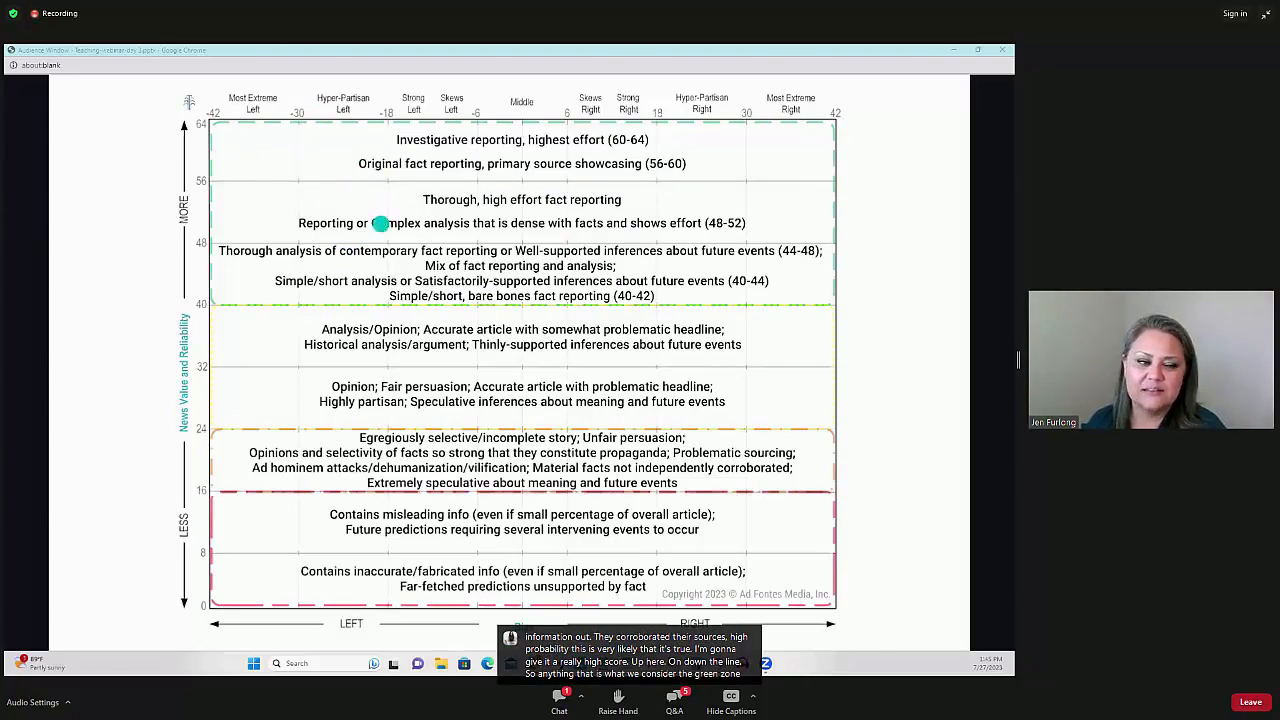The image size is (1280, 720).
Task: Click the Recording indicator
Action: [x=54, y=13]
